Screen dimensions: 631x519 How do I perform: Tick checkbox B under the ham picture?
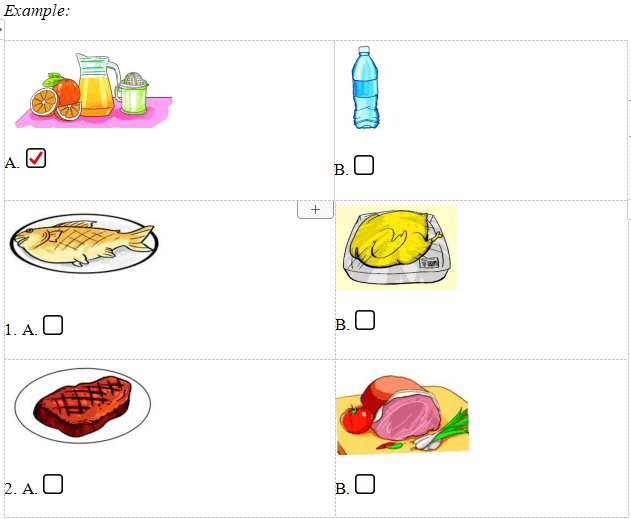coord(365,484)
